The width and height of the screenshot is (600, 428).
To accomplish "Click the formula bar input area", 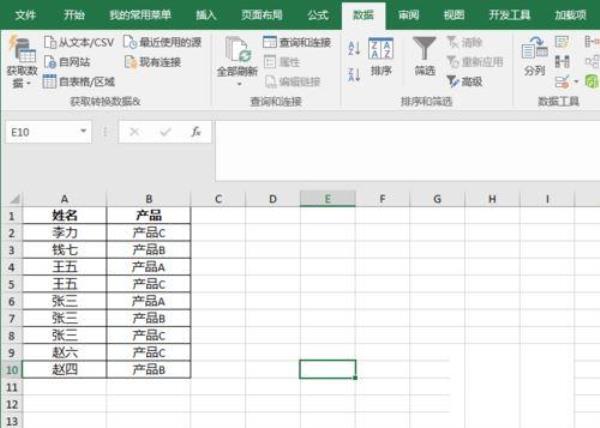I will point(408,151).
